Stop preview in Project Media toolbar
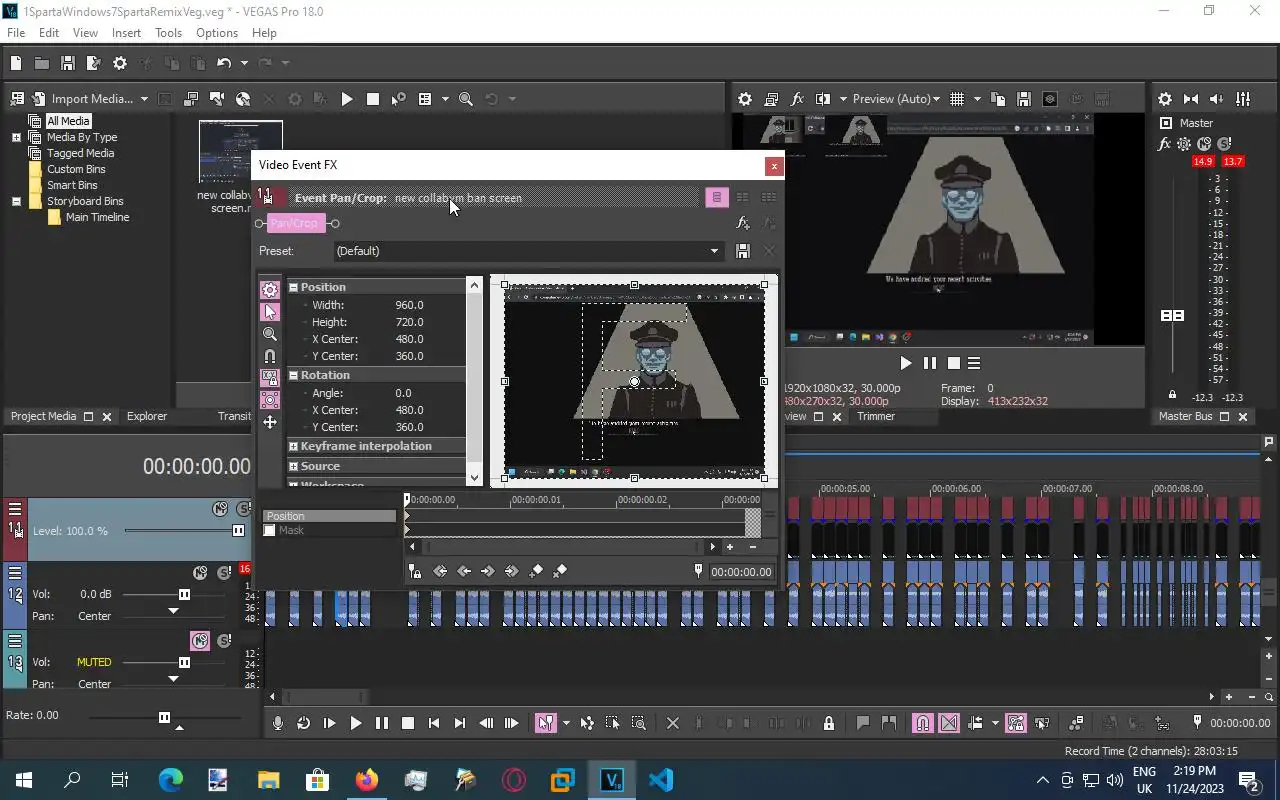The height and width of the screenshot is (800, 1280). pos(373,99)
